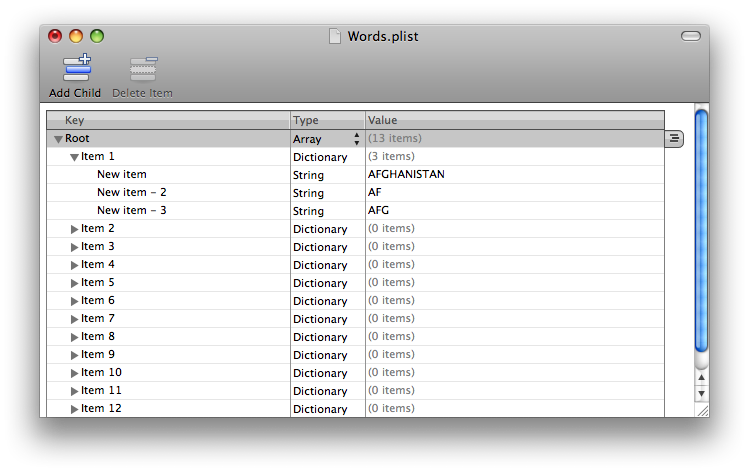Screen dimensions: 749x472
Task: Expand the Item 9 disclosure triangle
Action: (x=74, y=355)
